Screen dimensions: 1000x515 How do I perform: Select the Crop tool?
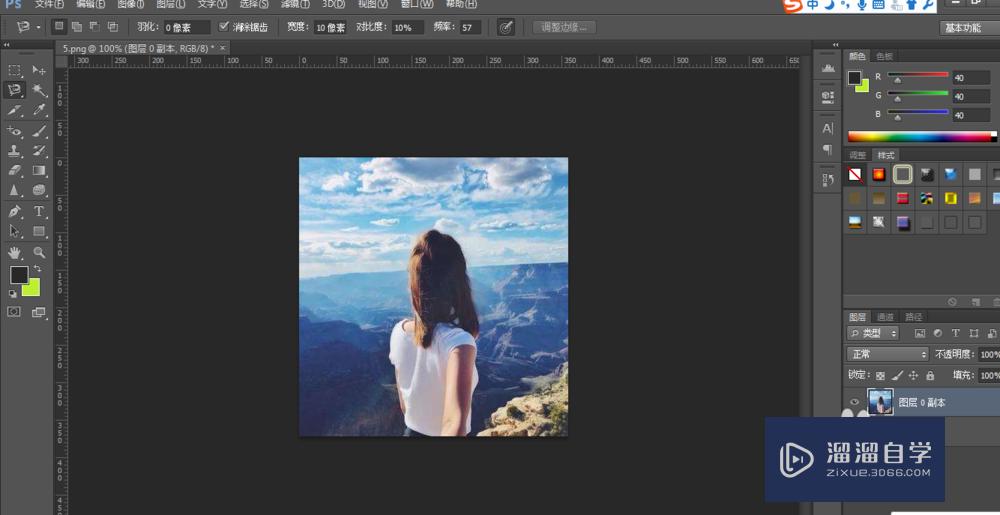[x=15, y=110]
